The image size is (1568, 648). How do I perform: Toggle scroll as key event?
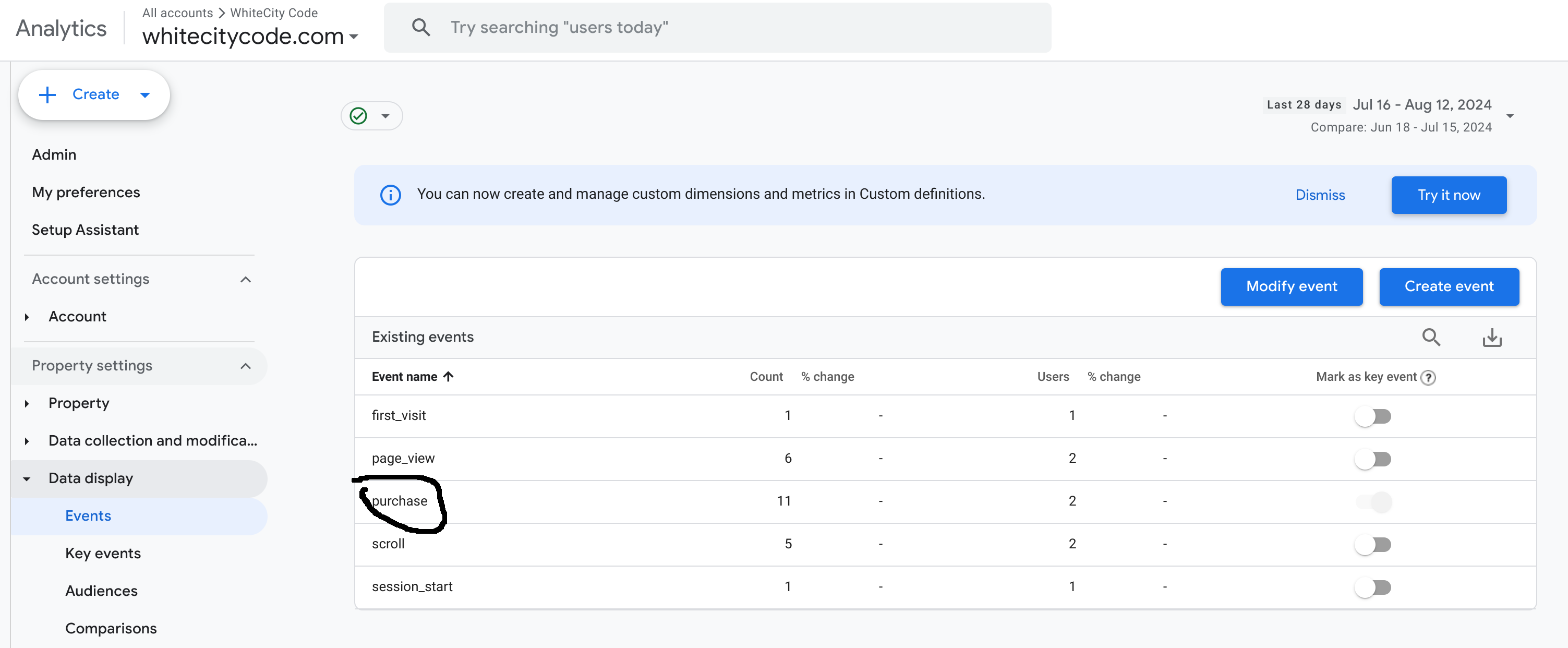pyautogui.click(x=1372, y=545)
